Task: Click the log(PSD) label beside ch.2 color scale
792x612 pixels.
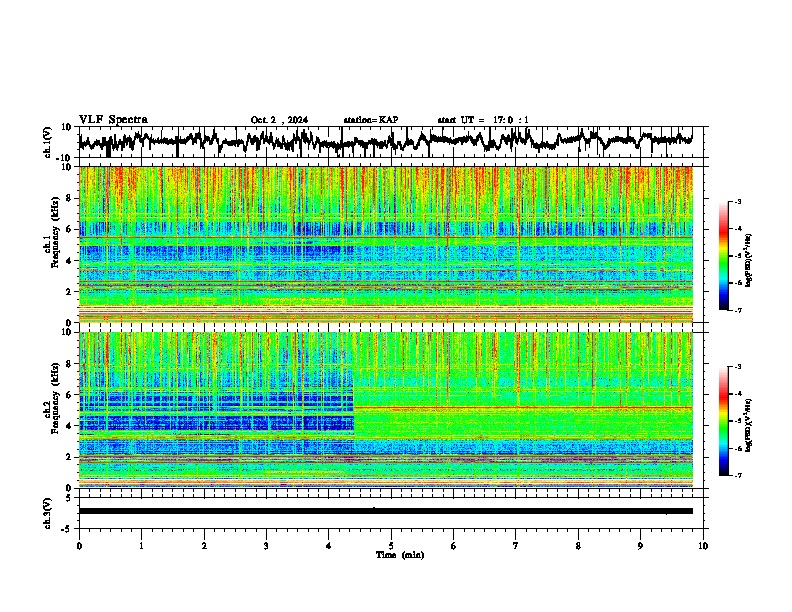Action: (x=749, y=424)
